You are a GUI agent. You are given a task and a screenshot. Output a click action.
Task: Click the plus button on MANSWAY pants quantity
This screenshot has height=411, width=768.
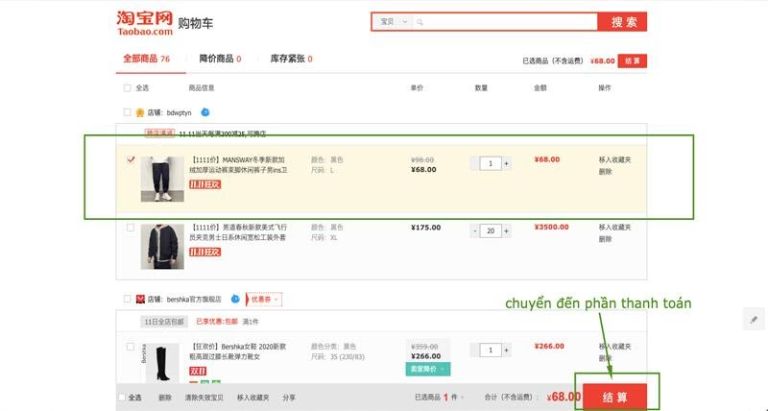506,163
